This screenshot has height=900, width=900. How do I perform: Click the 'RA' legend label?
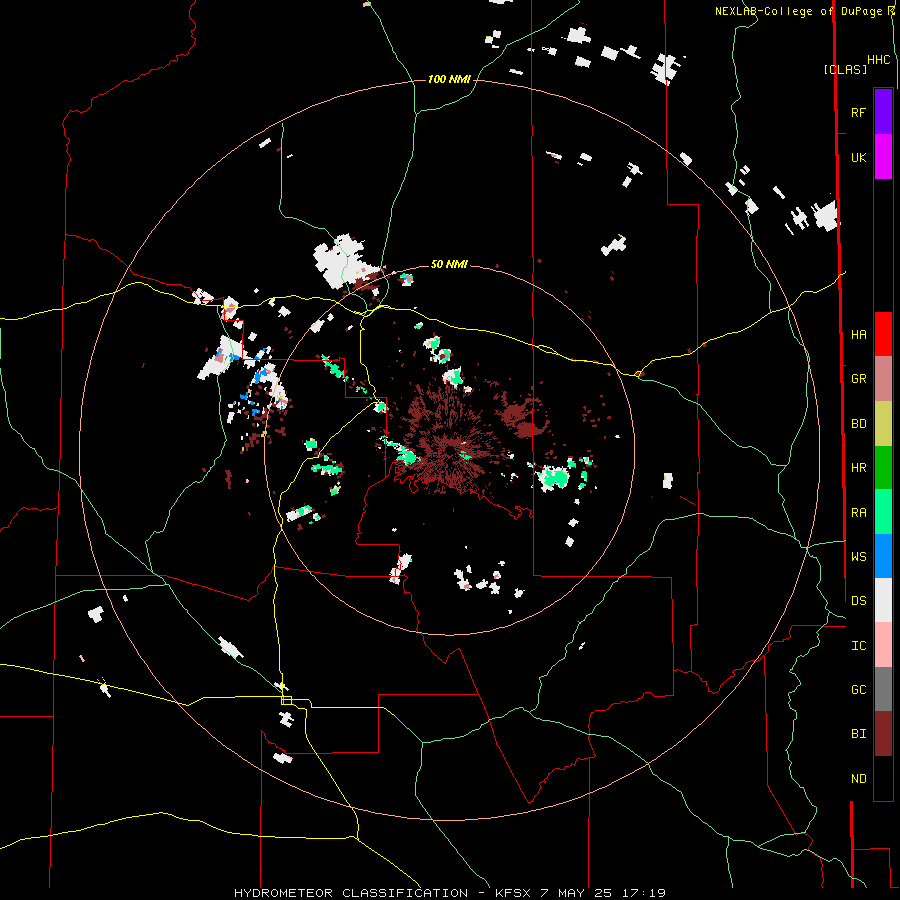coord(858,513)
